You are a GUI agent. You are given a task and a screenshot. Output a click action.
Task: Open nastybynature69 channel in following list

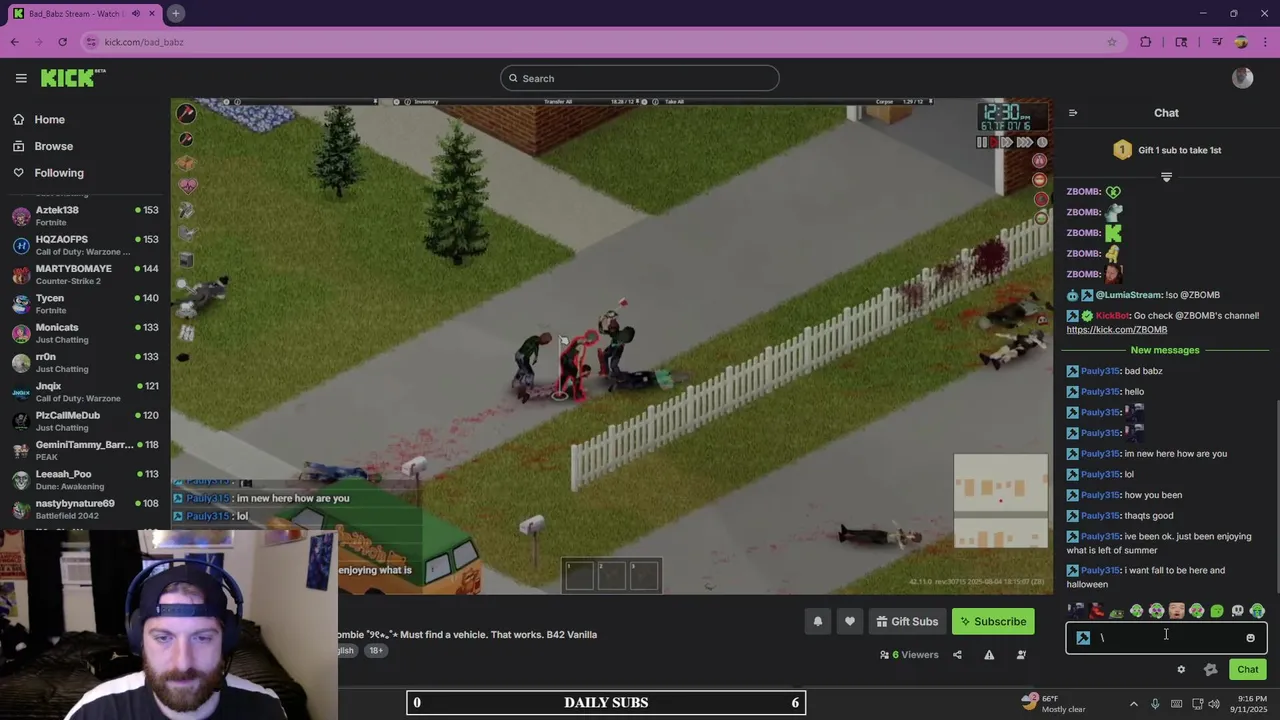pos(85,509)
